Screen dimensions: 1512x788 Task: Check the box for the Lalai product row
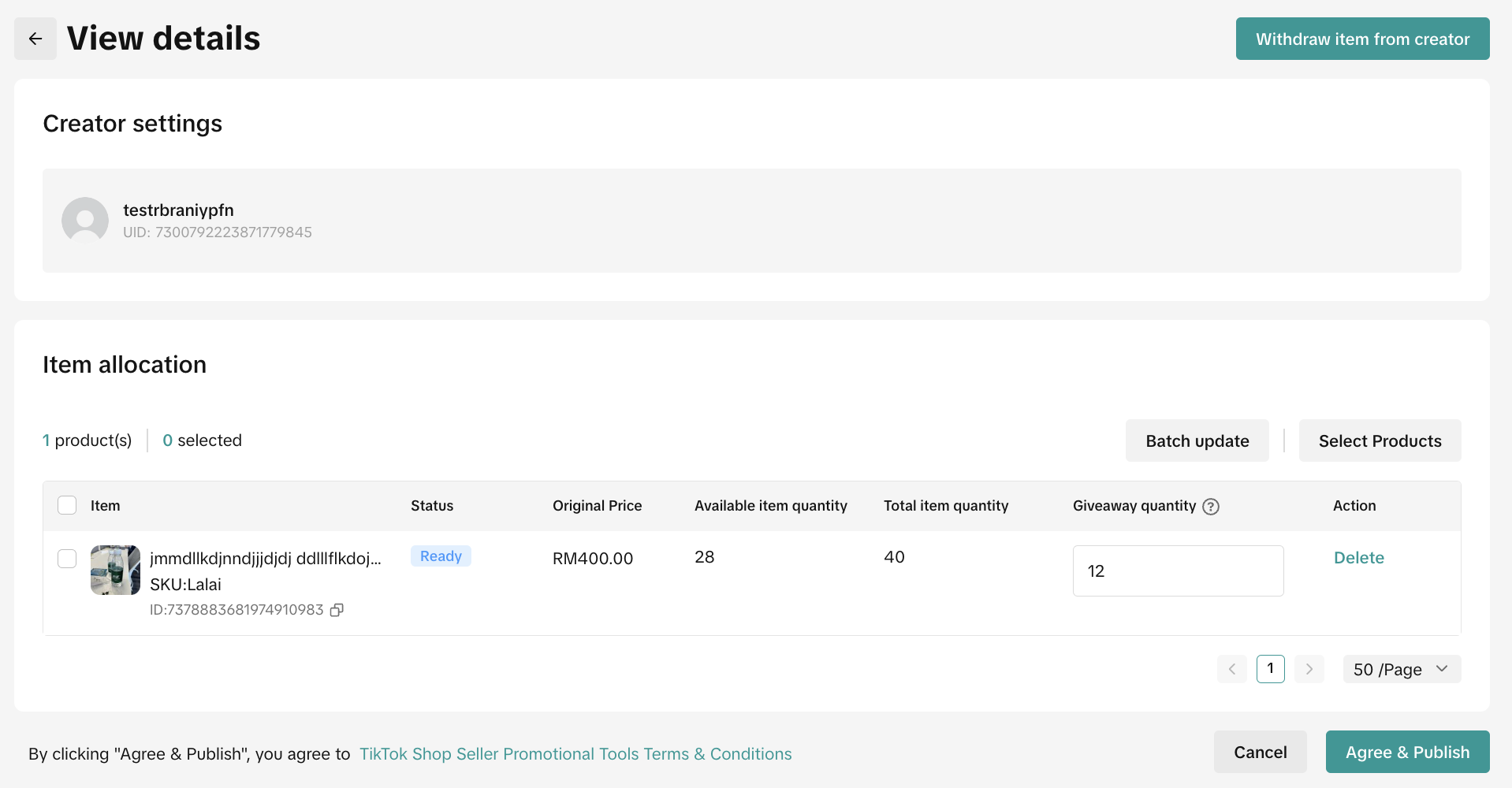coord(67,559)
